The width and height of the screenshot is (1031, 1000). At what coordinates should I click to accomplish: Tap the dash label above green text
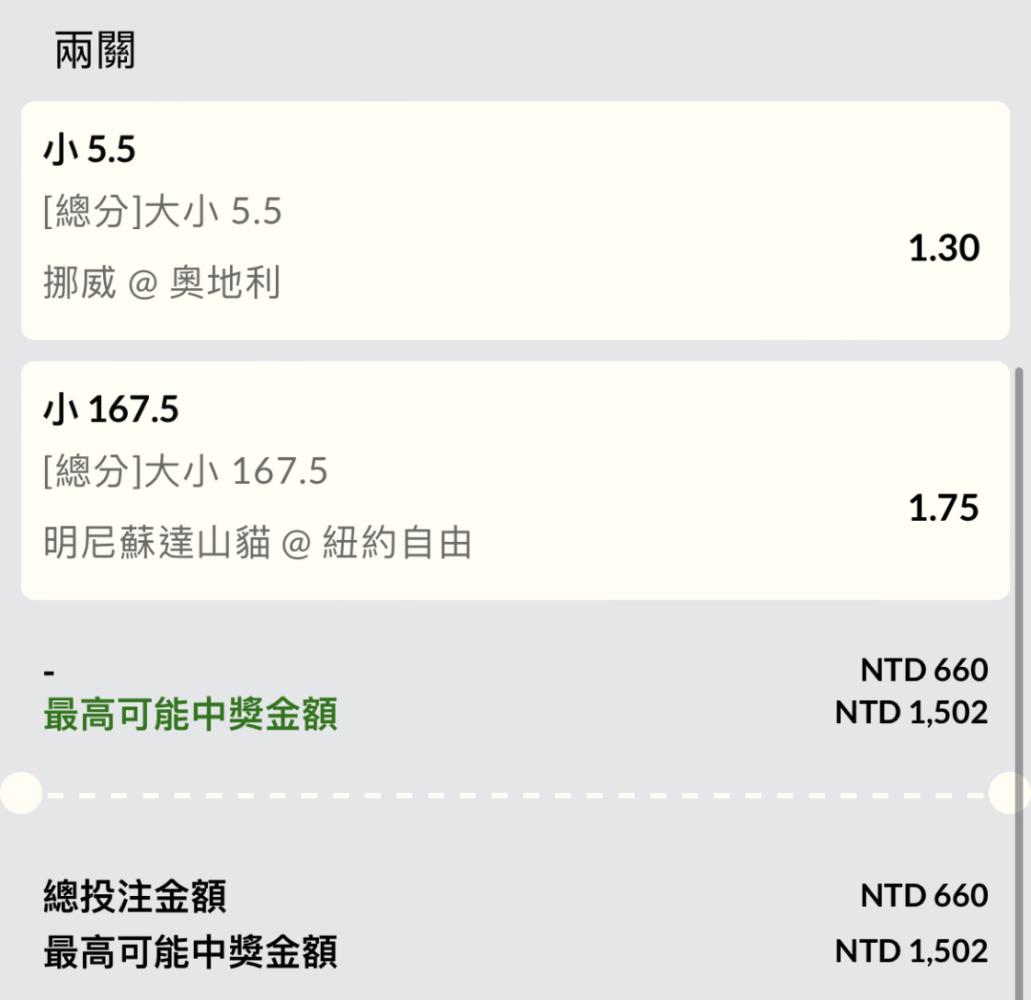tap(49, 673)
